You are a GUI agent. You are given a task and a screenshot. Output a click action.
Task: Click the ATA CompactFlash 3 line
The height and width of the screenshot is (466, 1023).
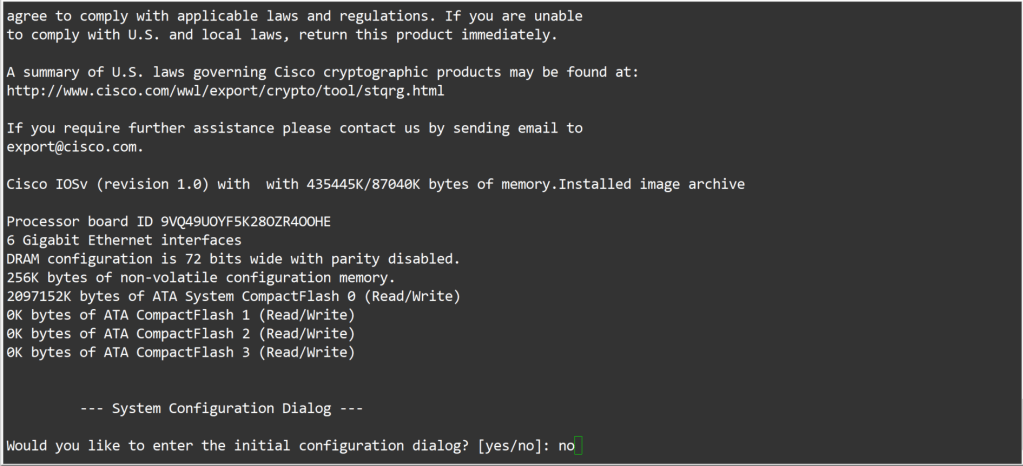(180, 352)
